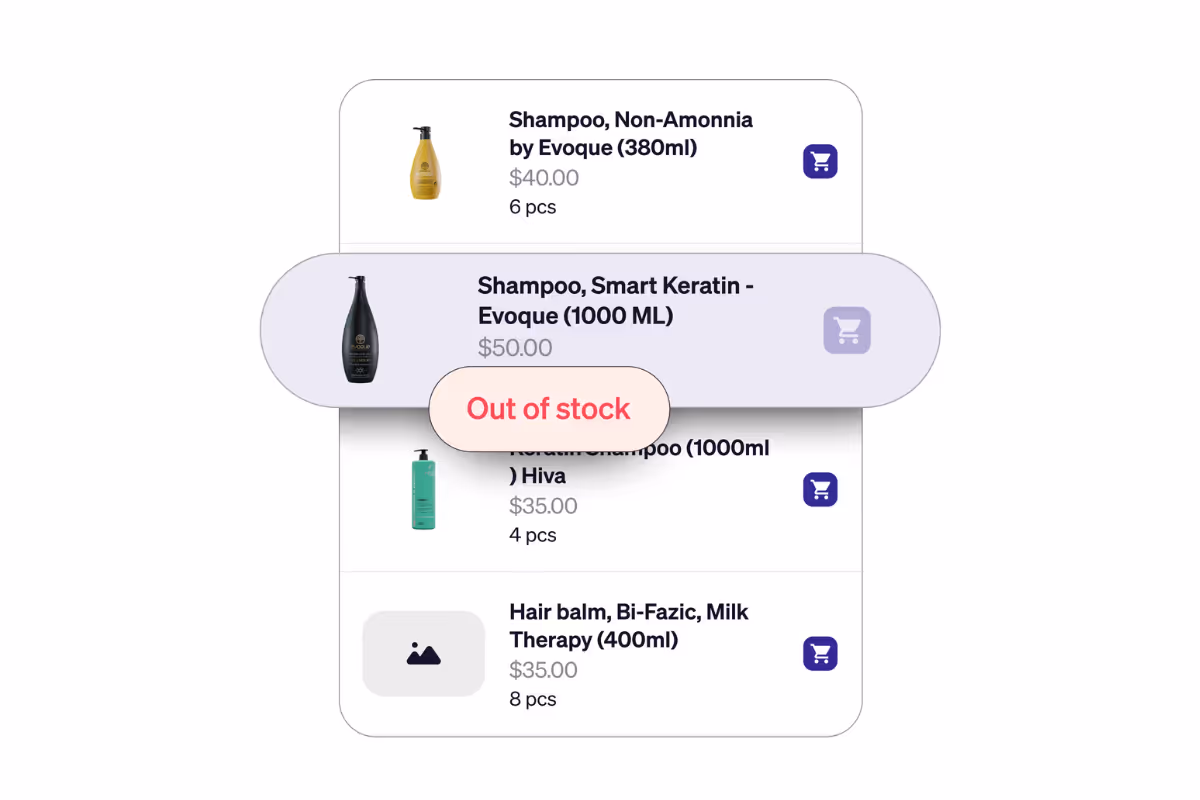Image resolution: width=1200 pixels, height=800 pixels.
Task: Click the image placeholder icon for Hair balm
Action: pos(423,652)
